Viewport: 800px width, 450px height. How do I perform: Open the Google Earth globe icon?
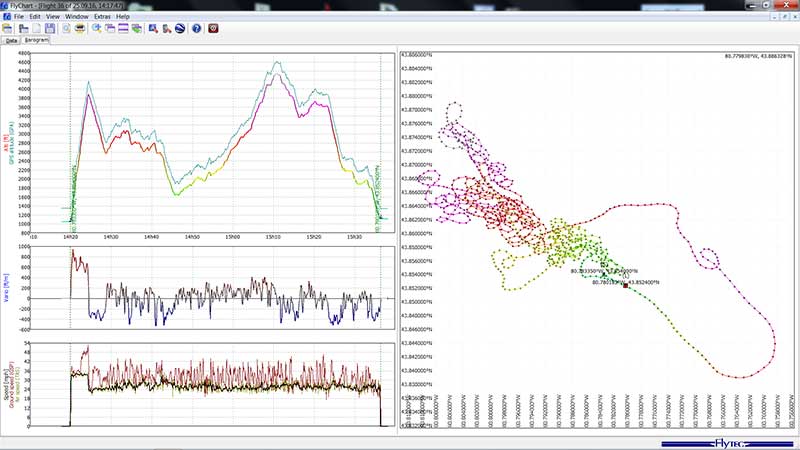(180, 28)
